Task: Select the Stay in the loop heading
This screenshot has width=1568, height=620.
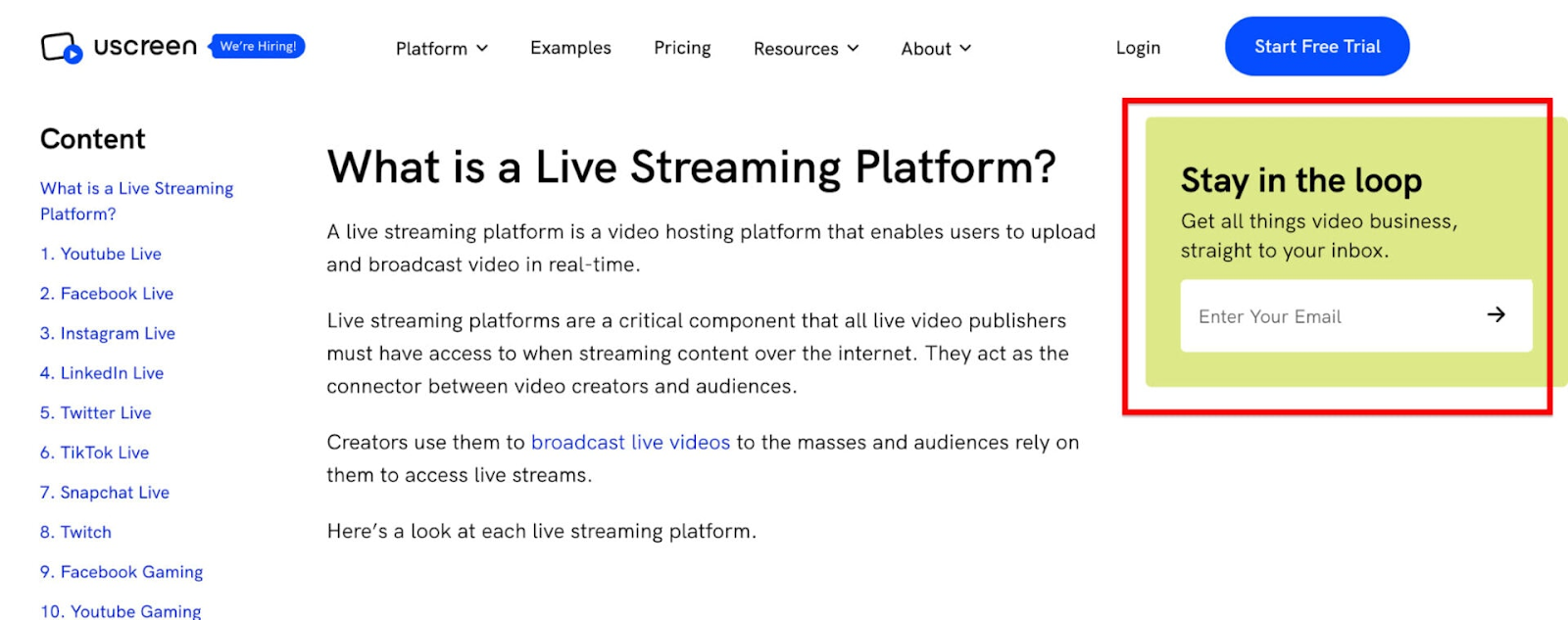Action: [1300, 180]
